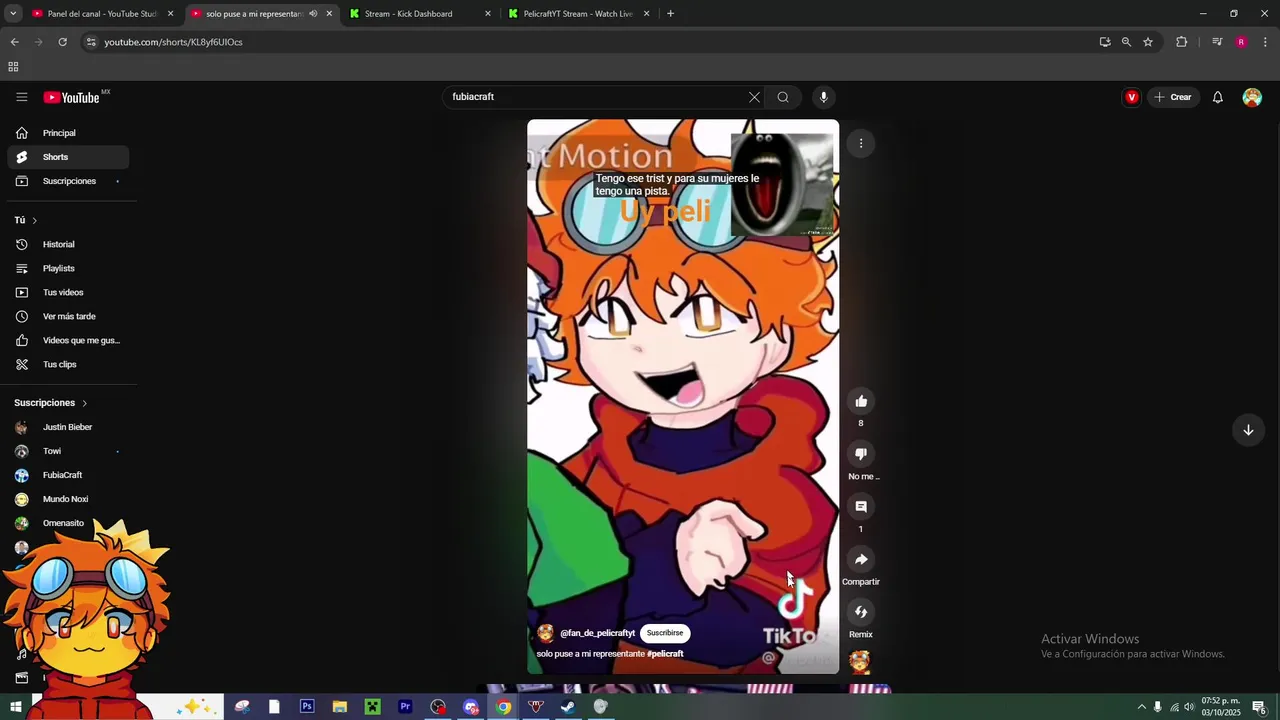Go to Principal in the sidebar

tap(68, 133)
